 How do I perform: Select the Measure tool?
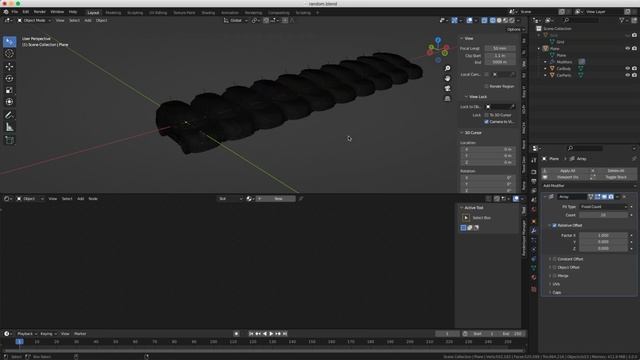[x=9, y=127]
